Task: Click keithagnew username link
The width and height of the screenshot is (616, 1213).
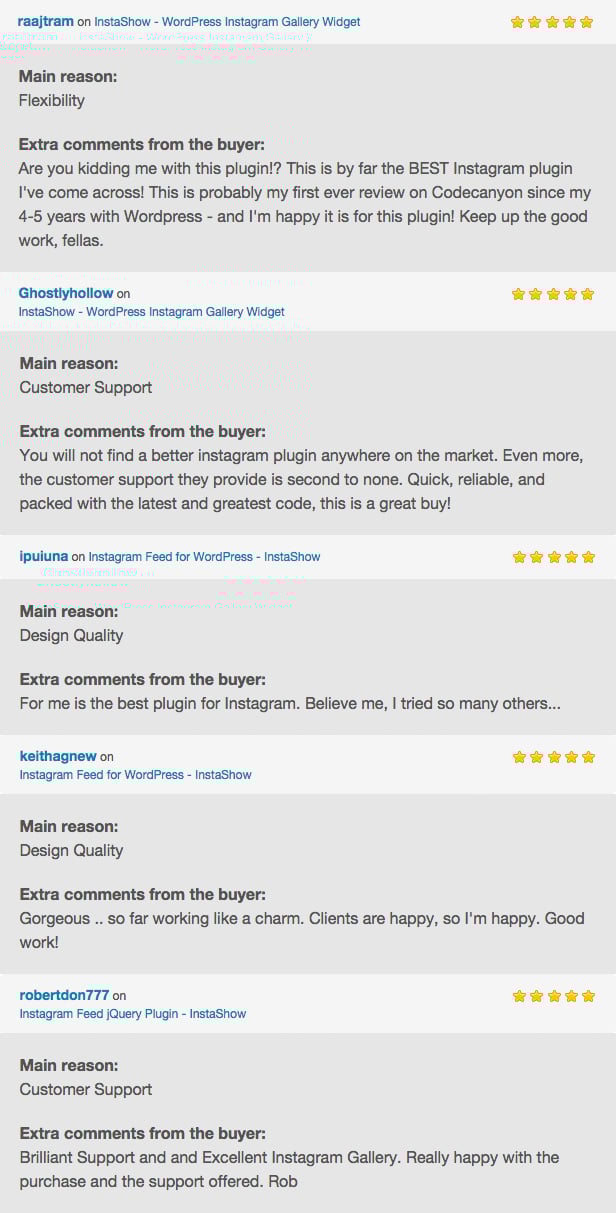Action: pos(58,756)
